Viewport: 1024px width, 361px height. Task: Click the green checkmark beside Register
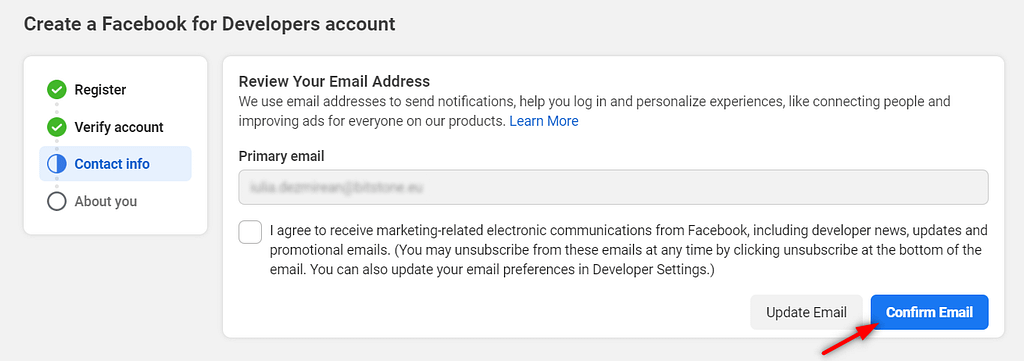(57, 89)
